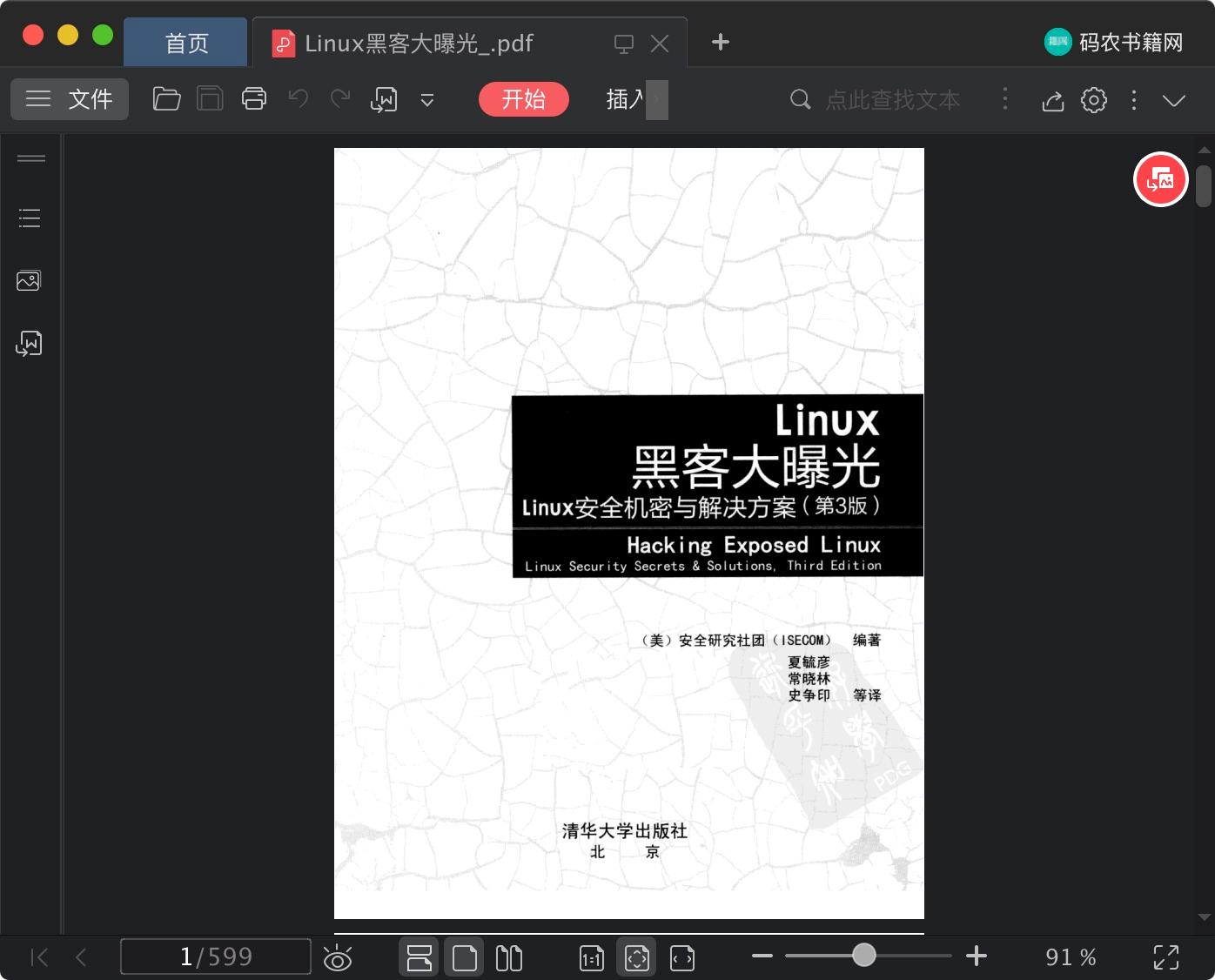
Task: Click the 黑客大曝光 title on the page
Action: [755, 467]
